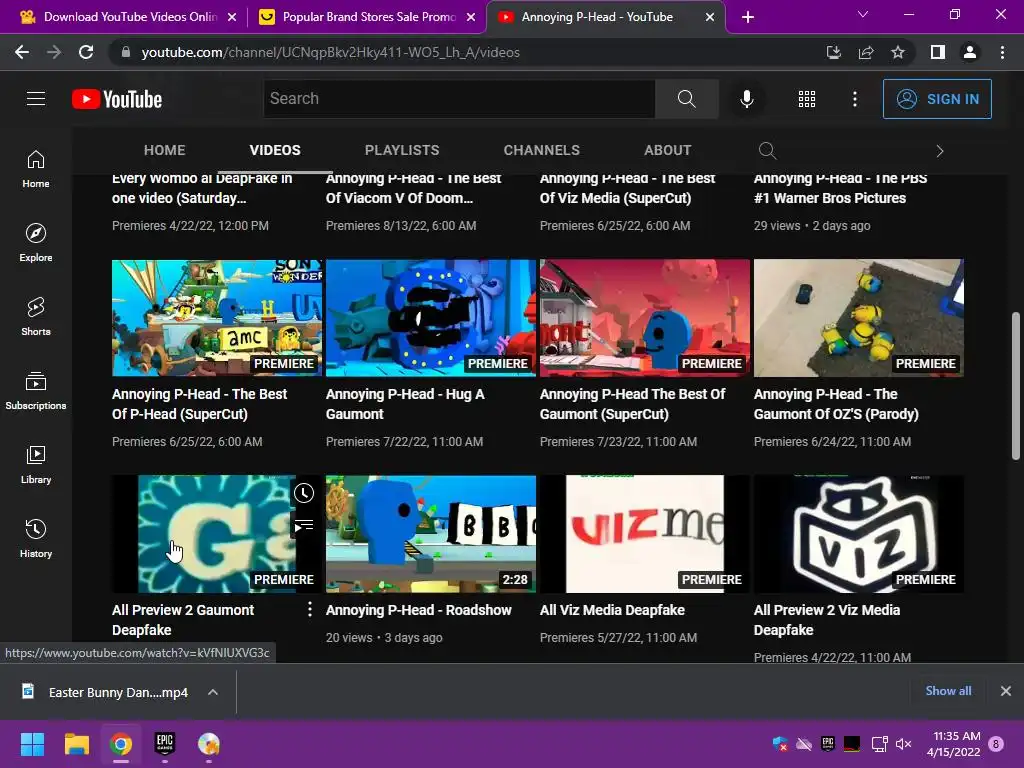The width and height of the screenshot is (1024, 768).
Task: Open the amc Best Of P-Head thumbnail
Action: [217, 318]
